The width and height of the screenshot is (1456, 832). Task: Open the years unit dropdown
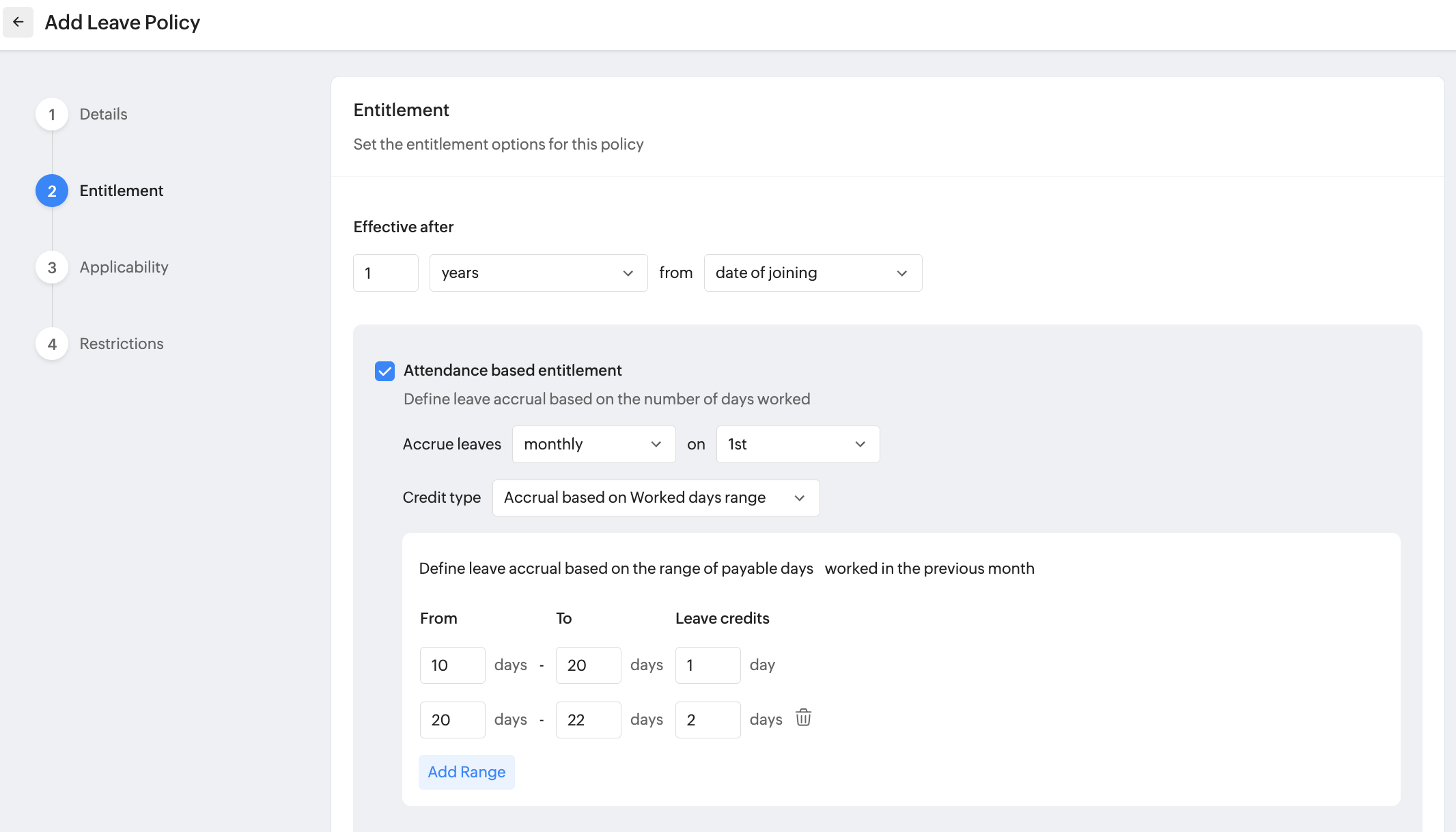click(x=538, y=273)
